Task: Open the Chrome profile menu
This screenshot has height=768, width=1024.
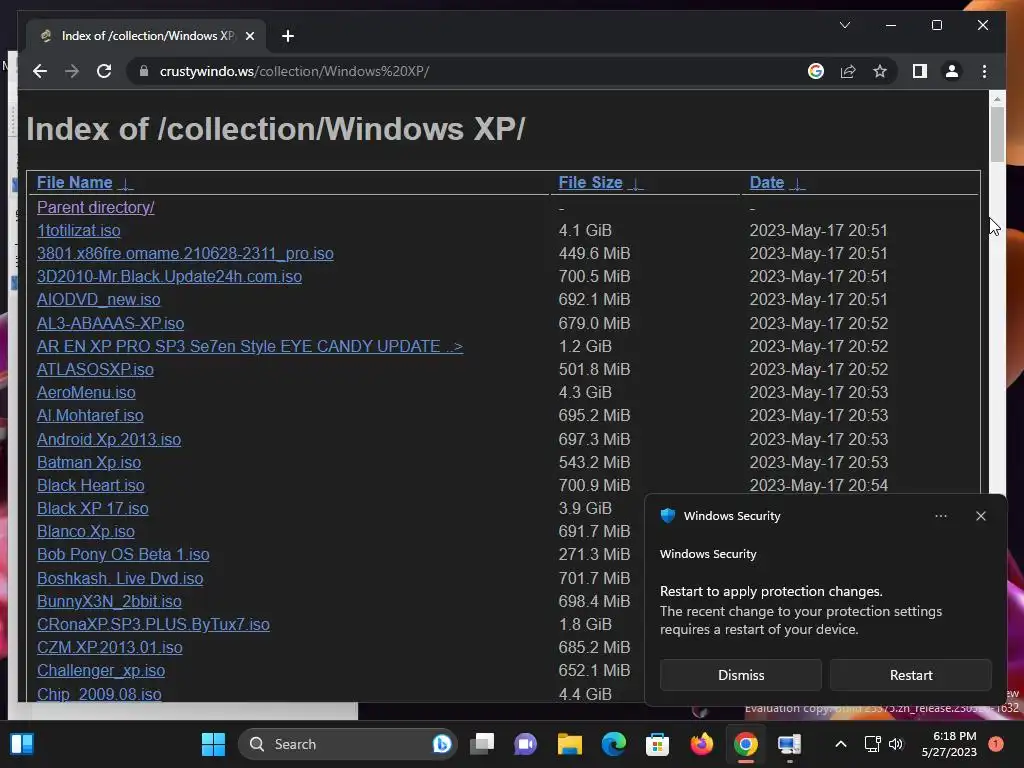Action: [952, 71]
